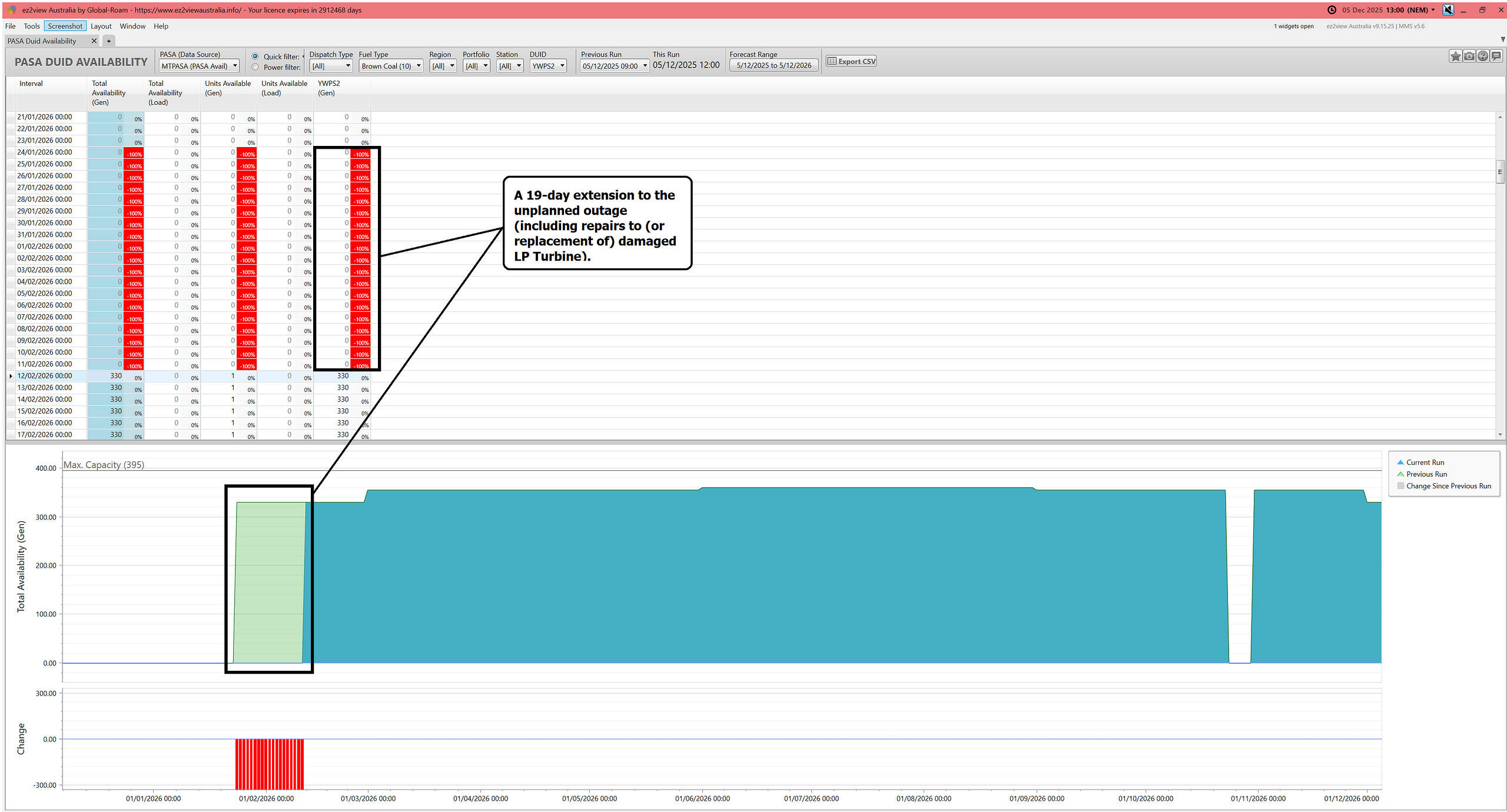Click the camera snapshot icon
Screen dimensions: 1507x812
pos(1469,56)
